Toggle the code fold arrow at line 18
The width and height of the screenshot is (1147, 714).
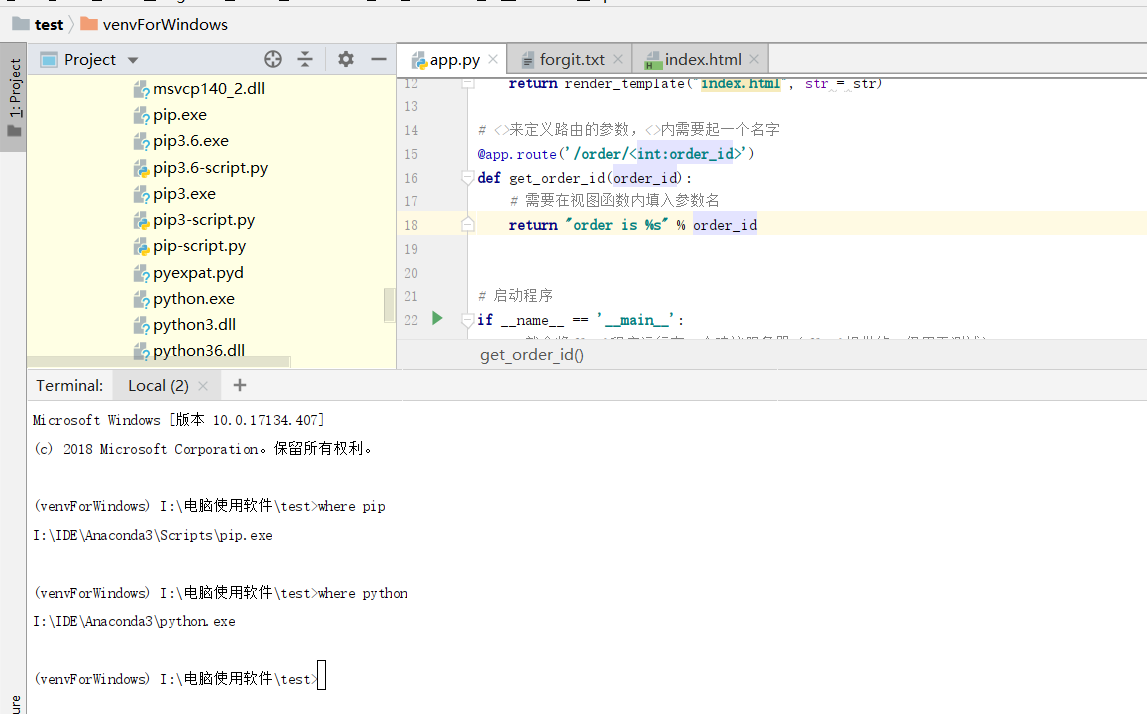coord(466,224)
